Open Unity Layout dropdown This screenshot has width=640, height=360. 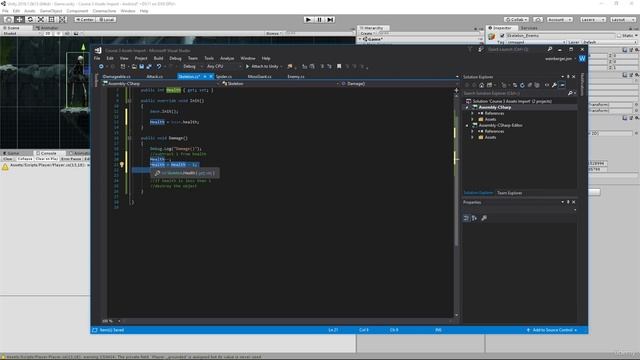[622, 19]
